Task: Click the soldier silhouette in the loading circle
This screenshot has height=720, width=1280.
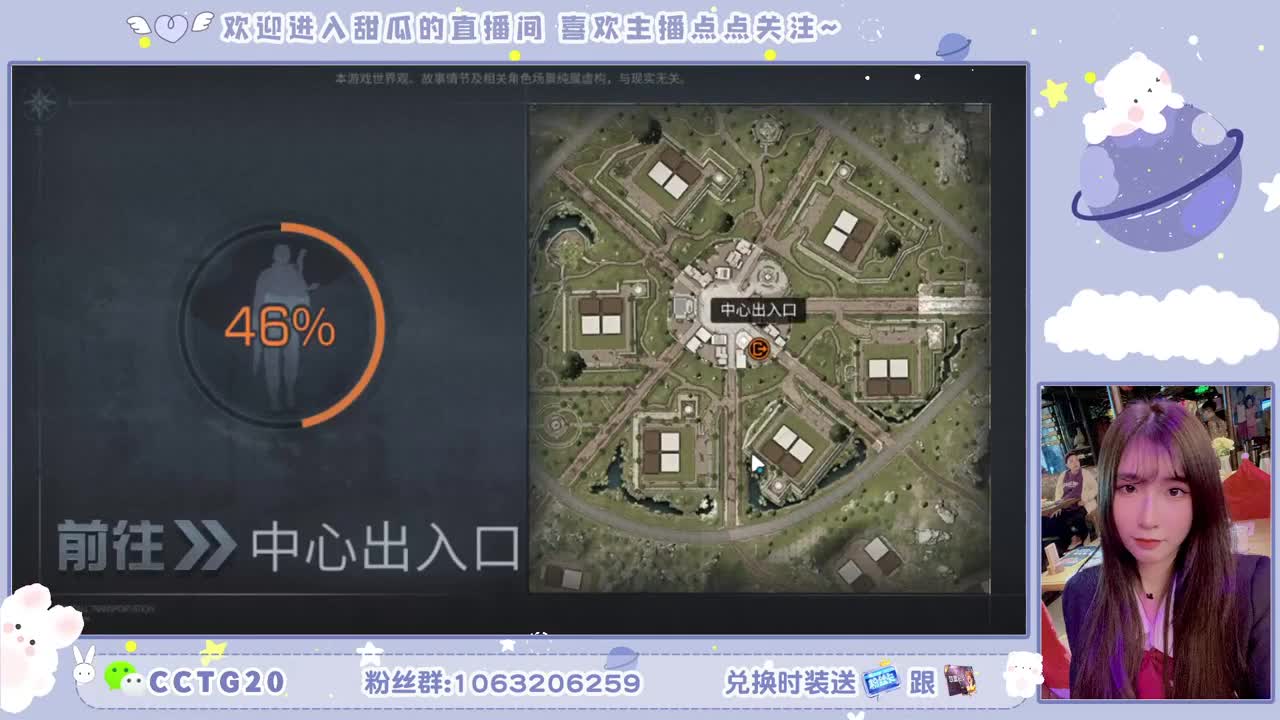Action: (283, 325)
